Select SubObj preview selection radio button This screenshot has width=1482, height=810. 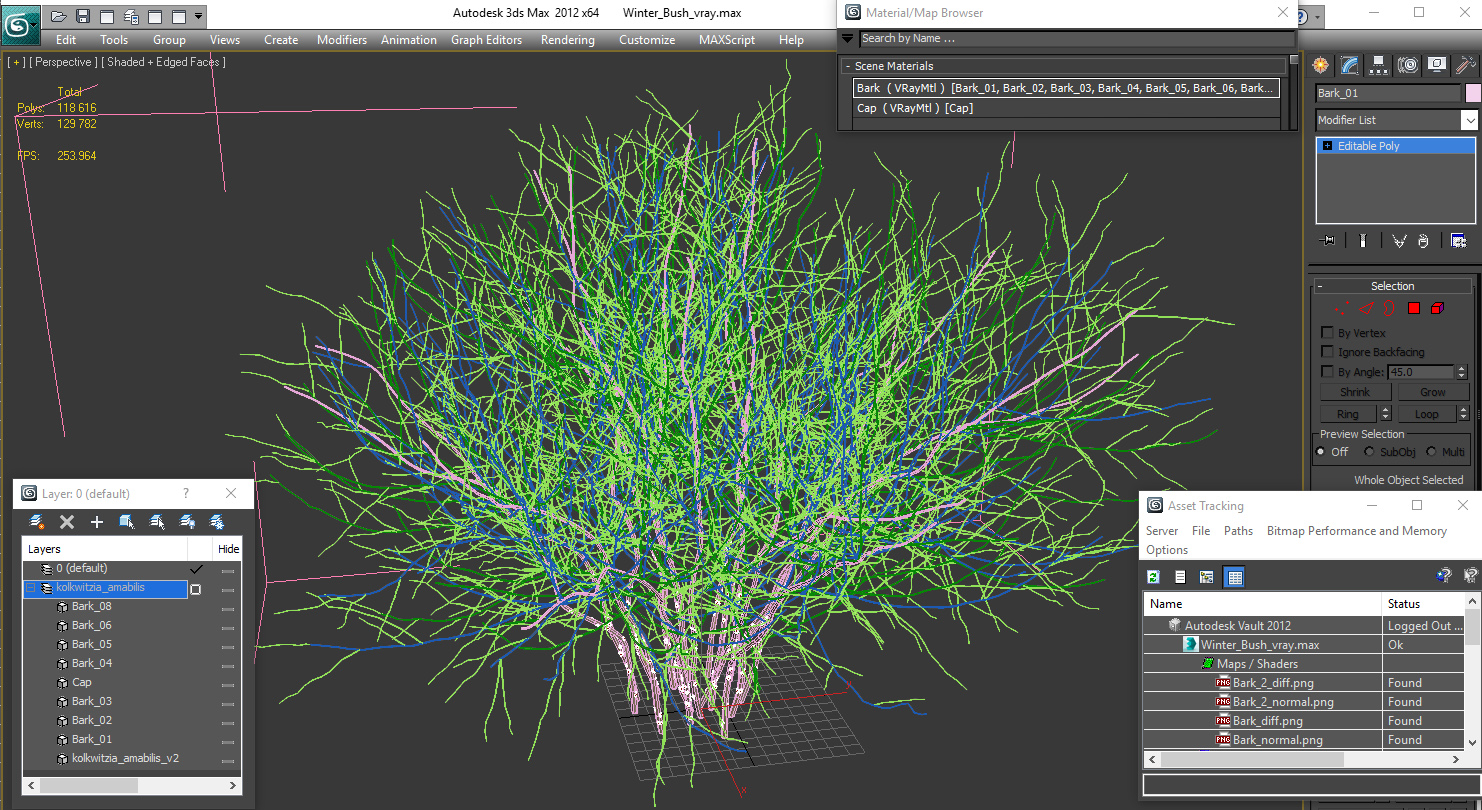pos(1370,452)
